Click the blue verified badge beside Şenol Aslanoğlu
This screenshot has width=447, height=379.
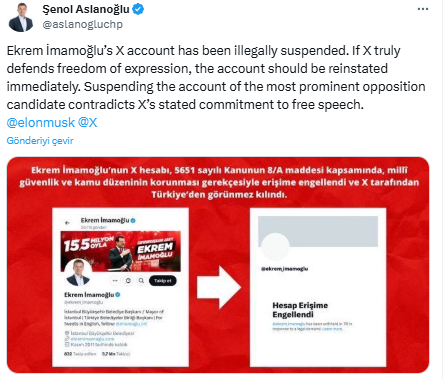tap(138, 9)
